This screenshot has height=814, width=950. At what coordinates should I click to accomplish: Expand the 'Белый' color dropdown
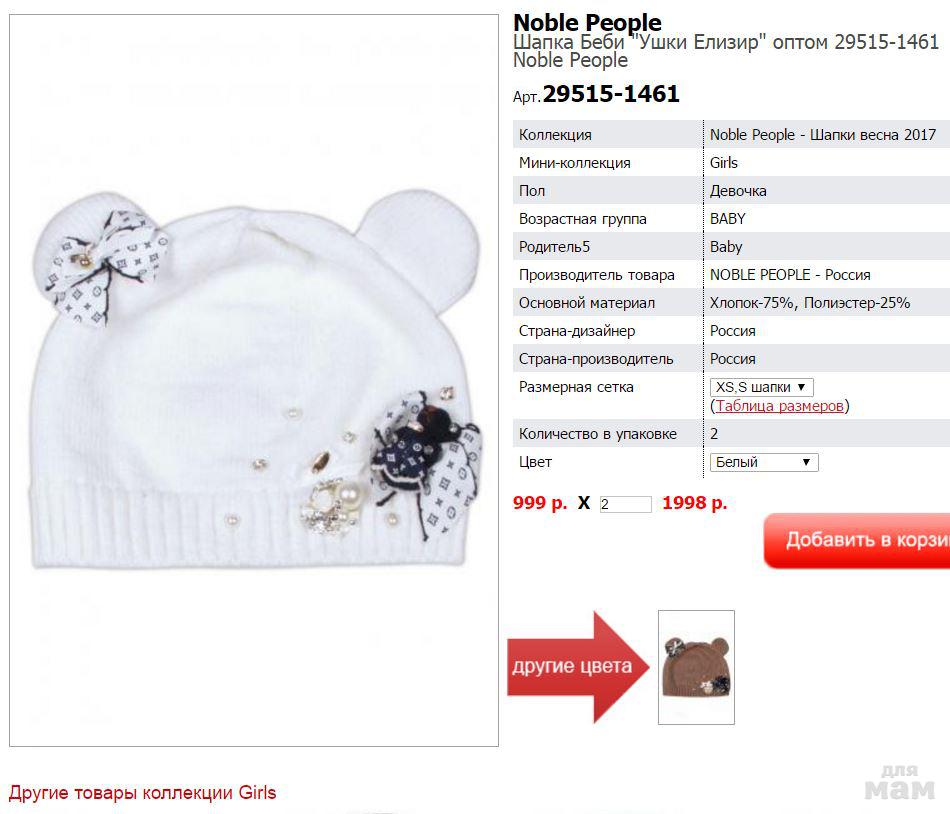764,462
